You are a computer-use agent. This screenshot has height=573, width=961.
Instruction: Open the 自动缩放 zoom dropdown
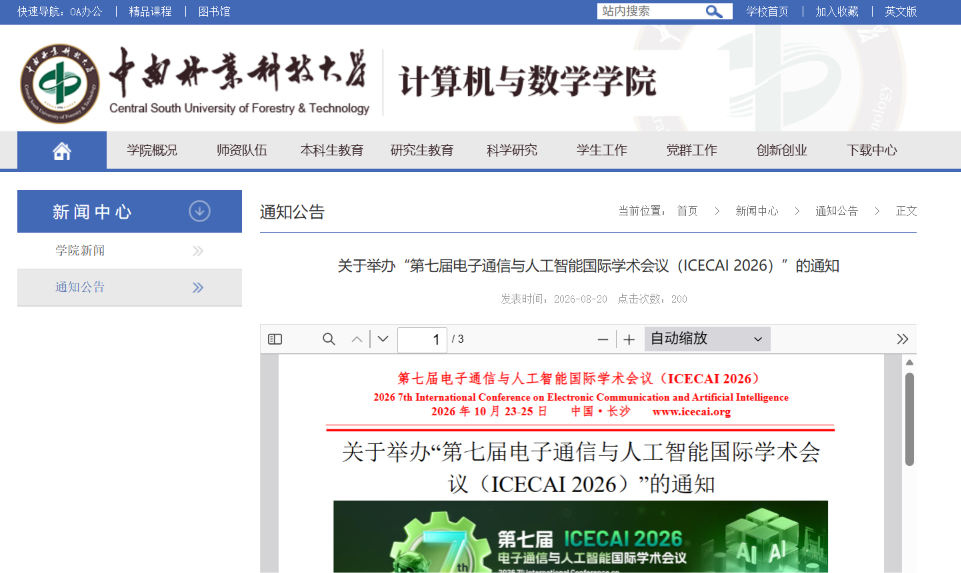(x=707, y=339)
